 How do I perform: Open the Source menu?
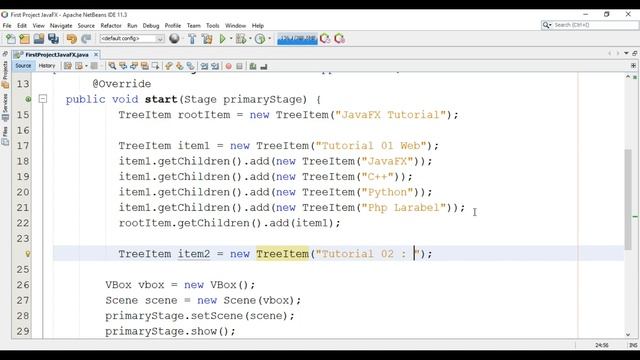(x=86, y=25)
